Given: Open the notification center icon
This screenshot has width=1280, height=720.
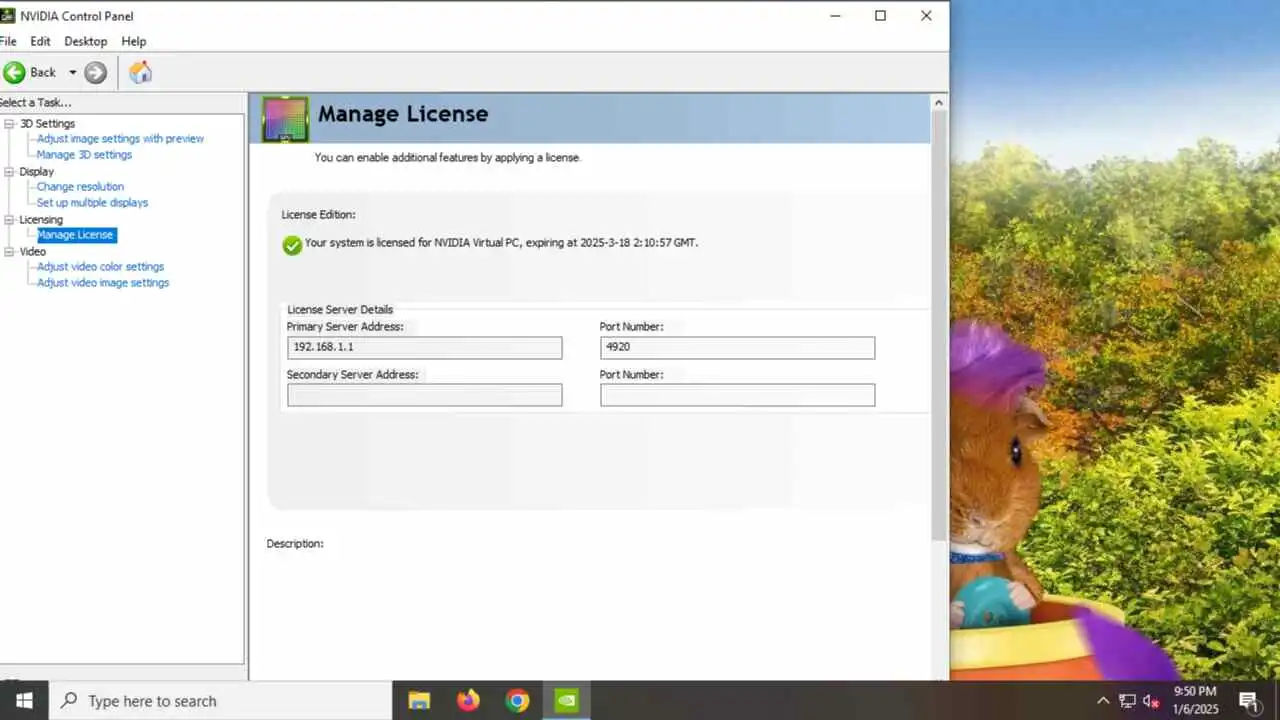Looking at the screenshot, I should (x=1248, y=700).
